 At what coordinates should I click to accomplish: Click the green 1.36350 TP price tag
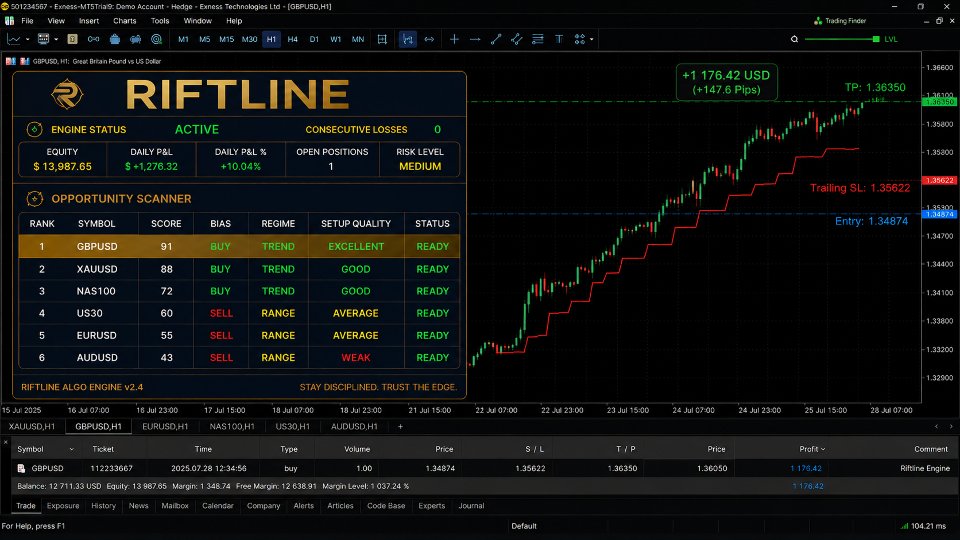940,102
